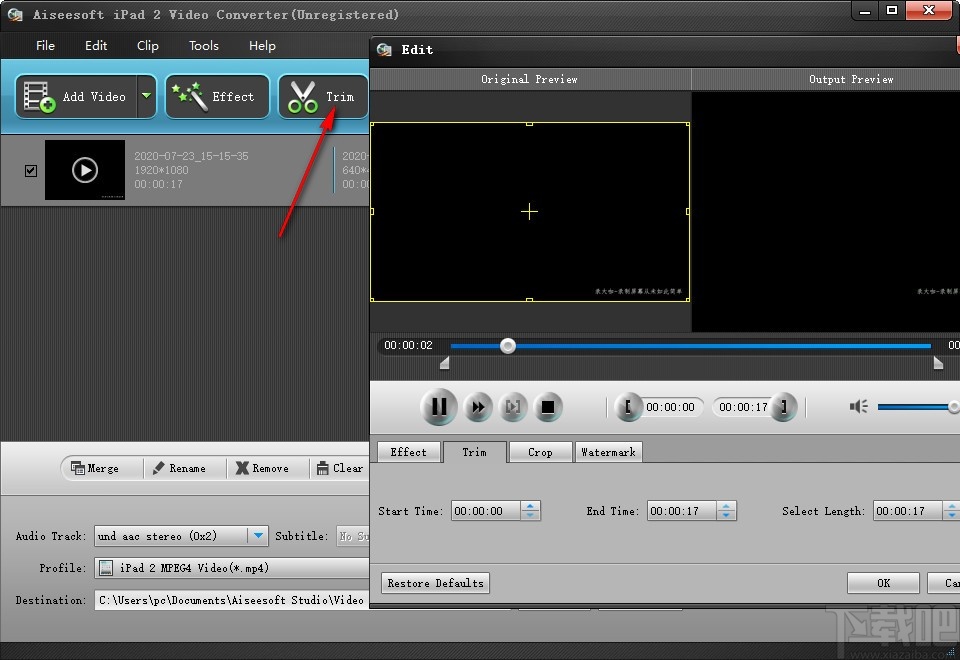Open the Clip menu
960x660 pixels.
pos(148,46)
